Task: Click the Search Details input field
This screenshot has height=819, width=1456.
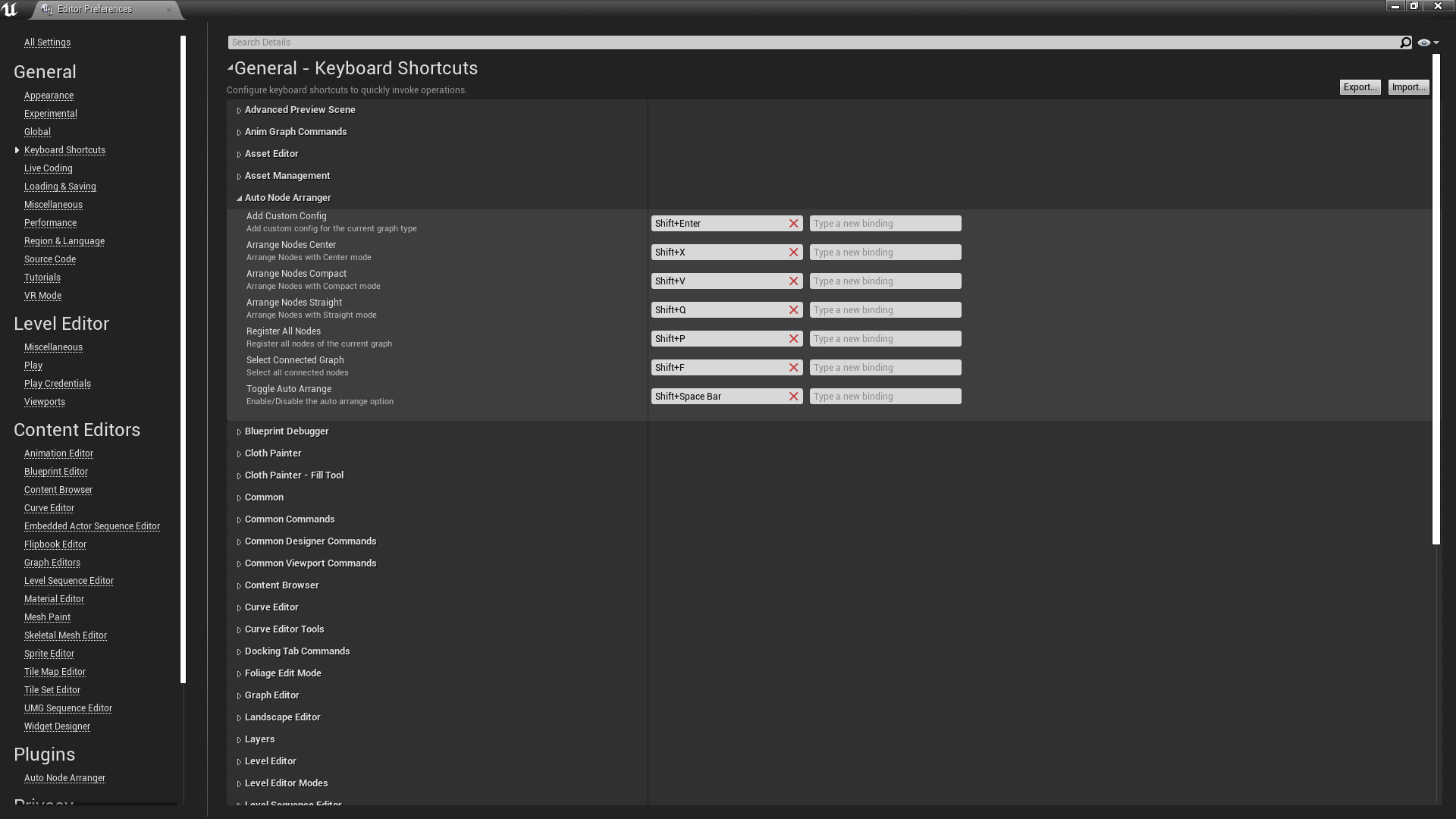Action: click(x=811, y=42)
